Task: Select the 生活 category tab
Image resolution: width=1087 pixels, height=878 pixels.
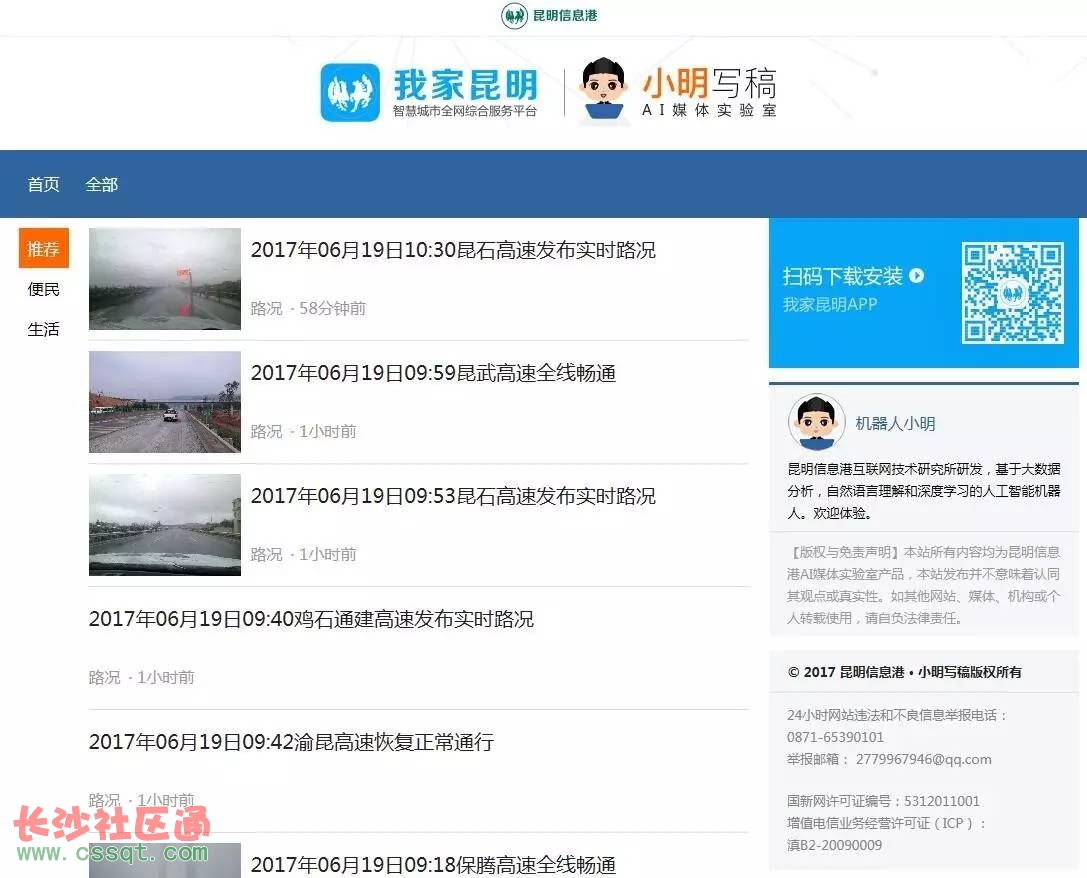Action: (44, 329)
